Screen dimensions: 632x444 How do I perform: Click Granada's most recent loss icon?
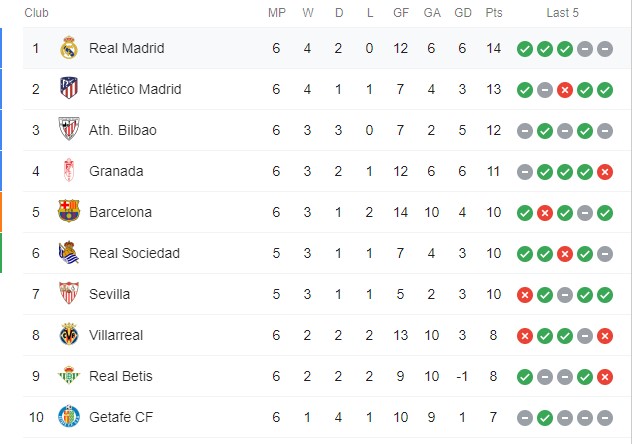[605, 172]
